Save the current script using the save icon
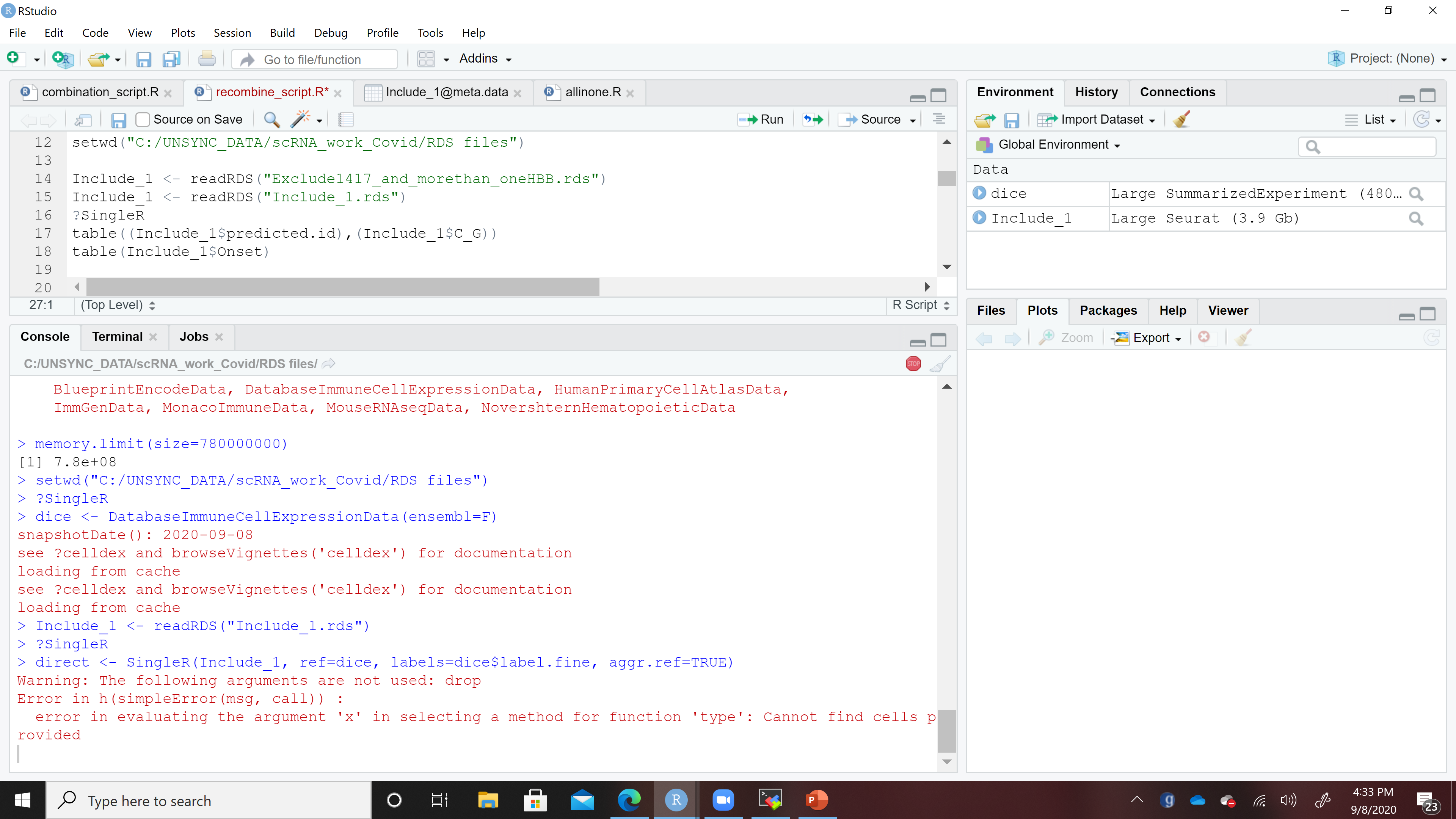Image resolution: width=1456 pixels, height=819 pixels. [x=144, y=59]
